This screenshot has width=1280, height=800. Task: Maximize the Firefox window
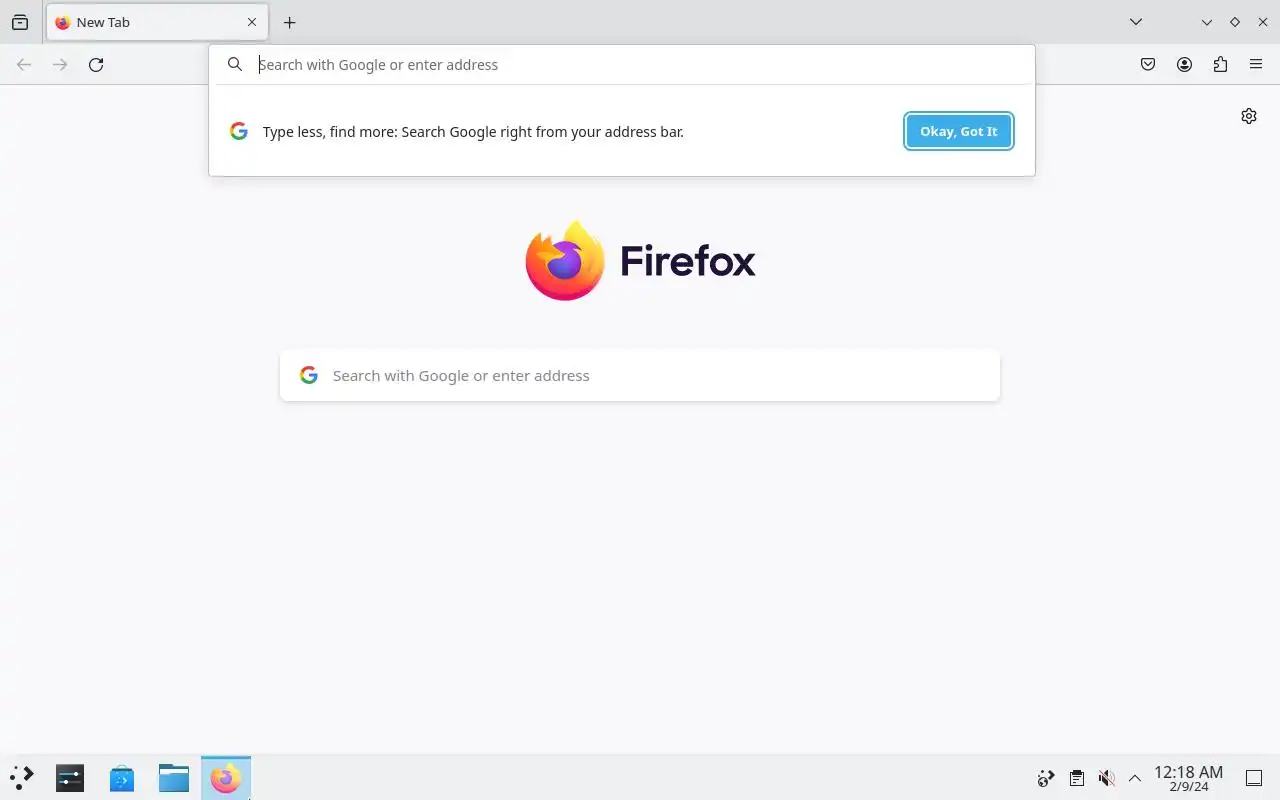[1235, 22]
